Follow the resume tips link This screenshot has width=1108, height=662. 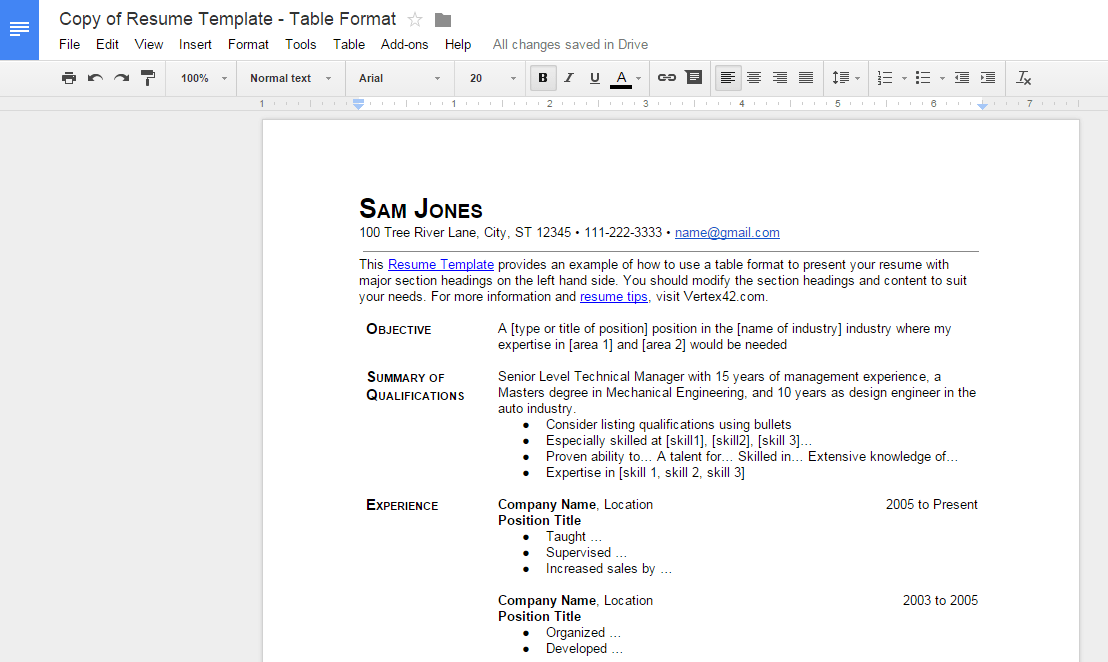click(x=613, y=297)
